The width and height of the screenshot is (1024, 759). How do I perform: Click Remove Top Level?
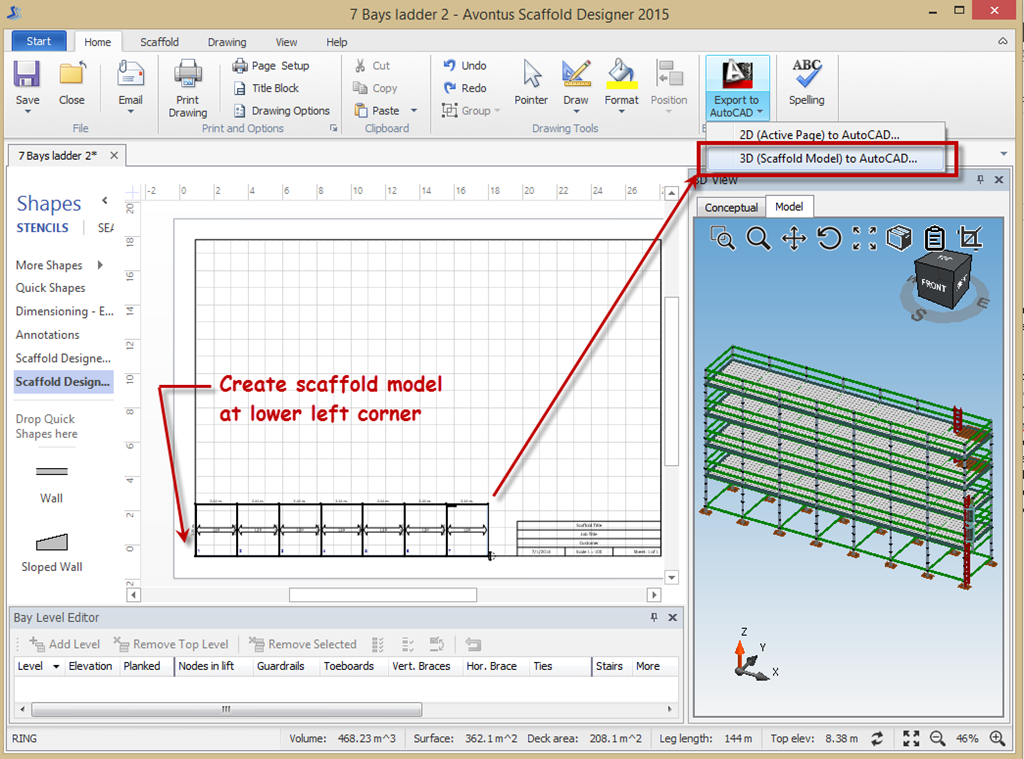pos(171,644)
